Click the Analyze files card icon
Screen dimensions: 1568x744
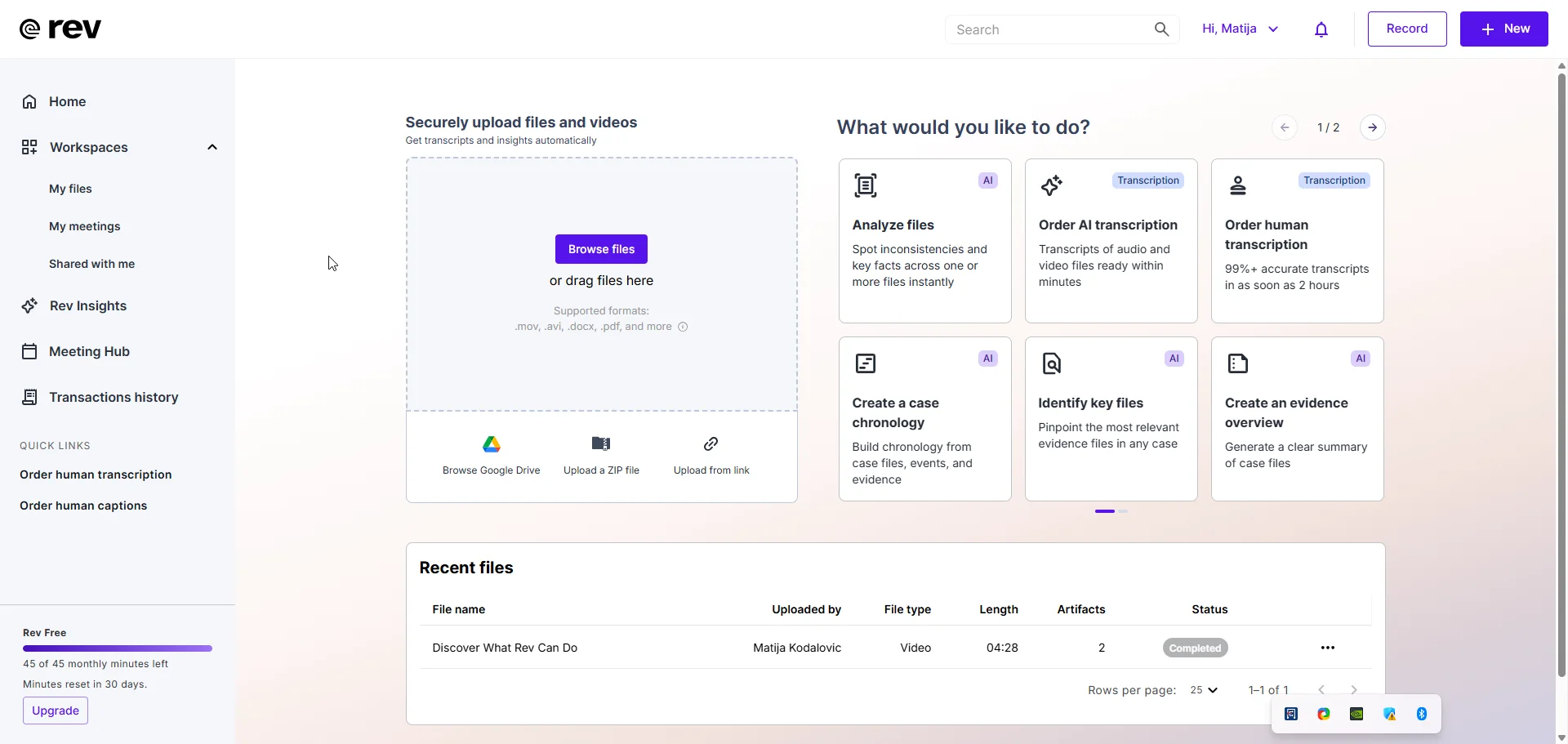pyautogui.click(x=866, y=185)
